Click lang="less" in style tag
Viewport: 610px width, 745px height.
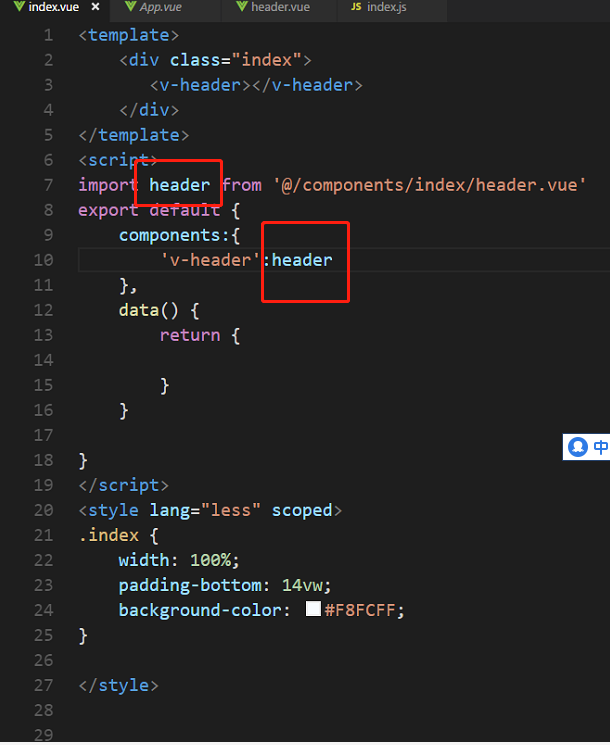205,510
